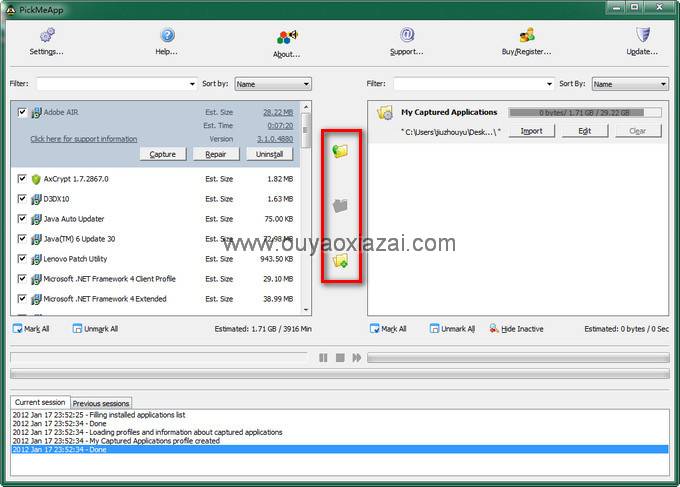680x487 pixels.
Task: Click the Java(TM) 6 Update 30 icon
Action: coord(36,239)
